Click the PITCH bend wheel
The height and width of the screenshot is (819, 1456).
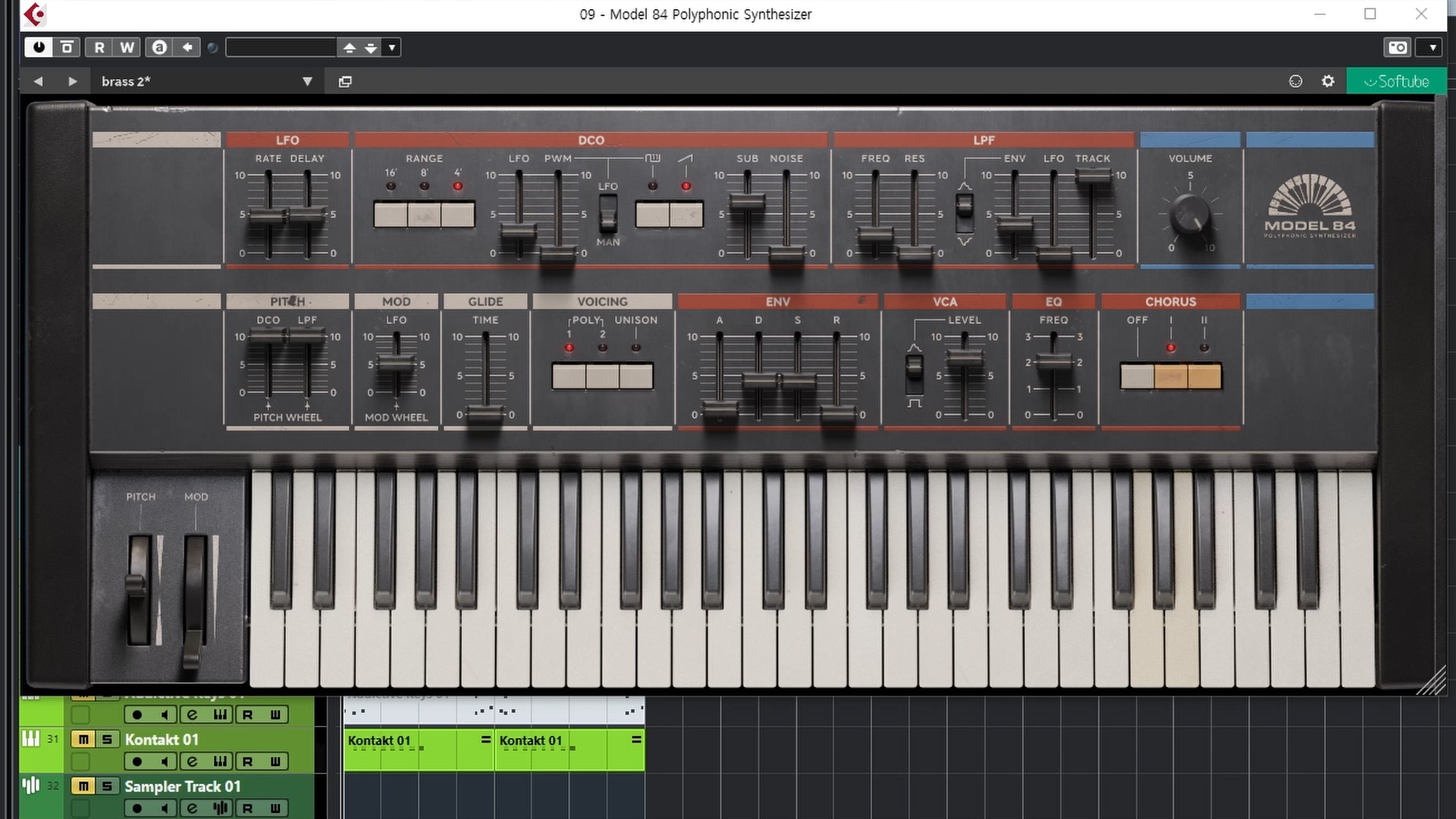[139, 590]
